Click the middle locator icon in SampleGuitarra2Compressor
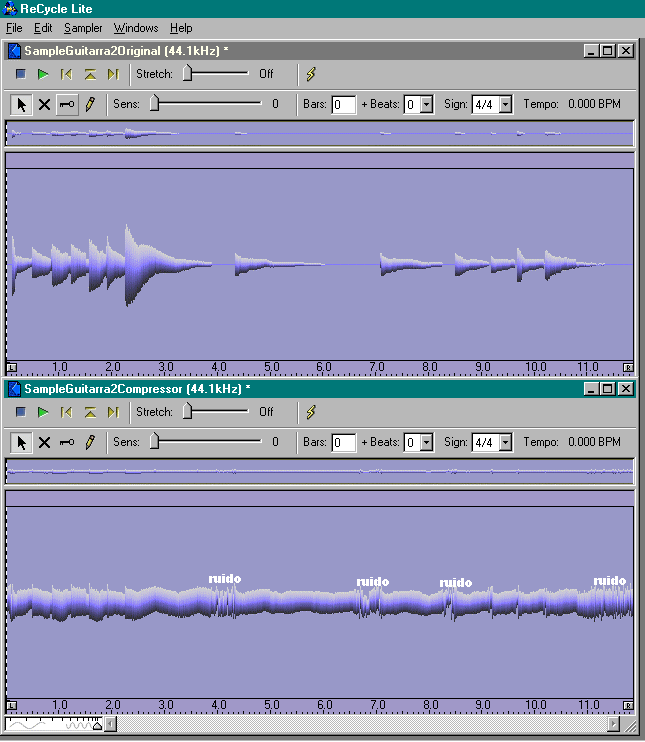Screen dimensions: 645x742 90,412
